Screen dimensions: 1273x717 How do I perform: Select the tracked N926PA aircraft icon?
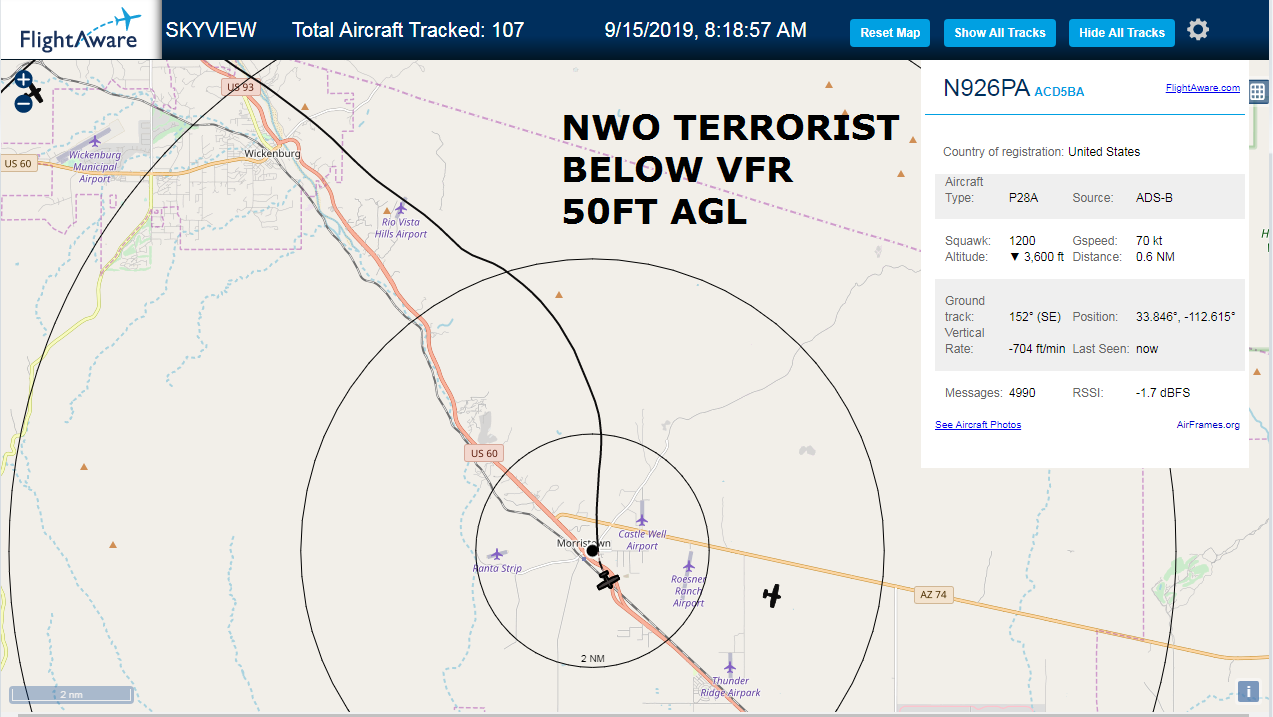(608, 580)
